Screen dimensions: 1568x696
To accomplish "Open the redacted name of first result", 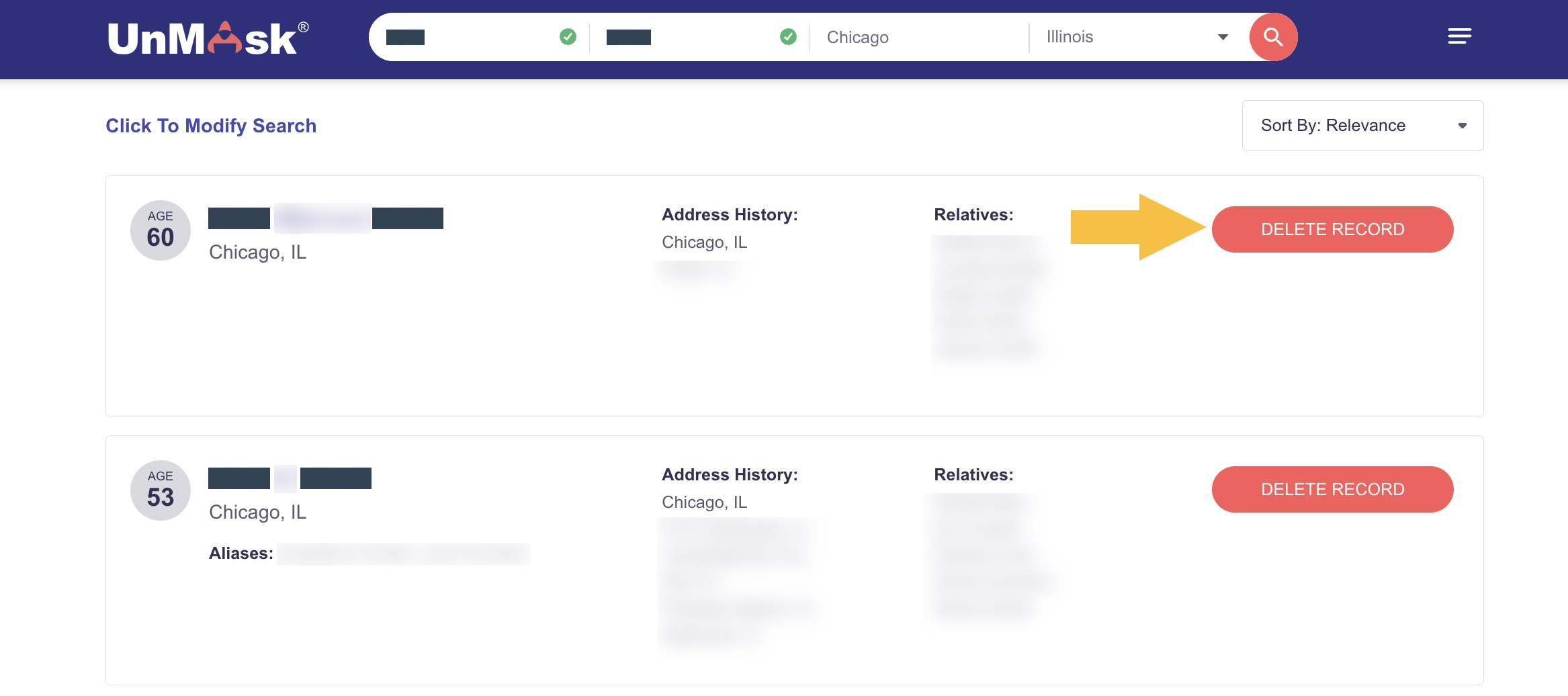I will pyautogui.click(x=326, y=218).
